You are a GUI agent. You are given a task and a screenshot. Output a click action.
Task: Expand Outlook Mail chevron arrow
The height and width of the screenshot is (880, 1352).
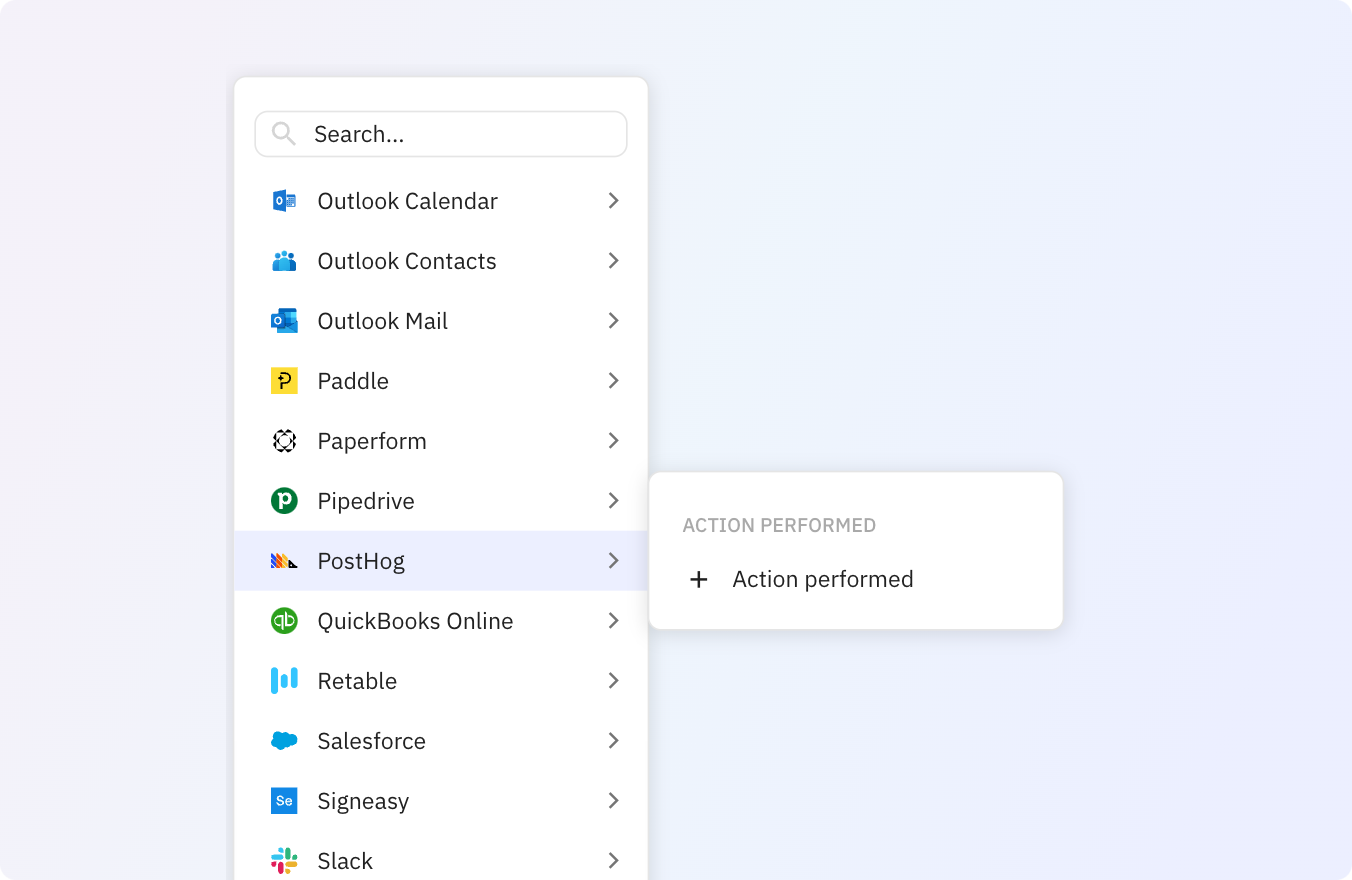tap(614, 321)
